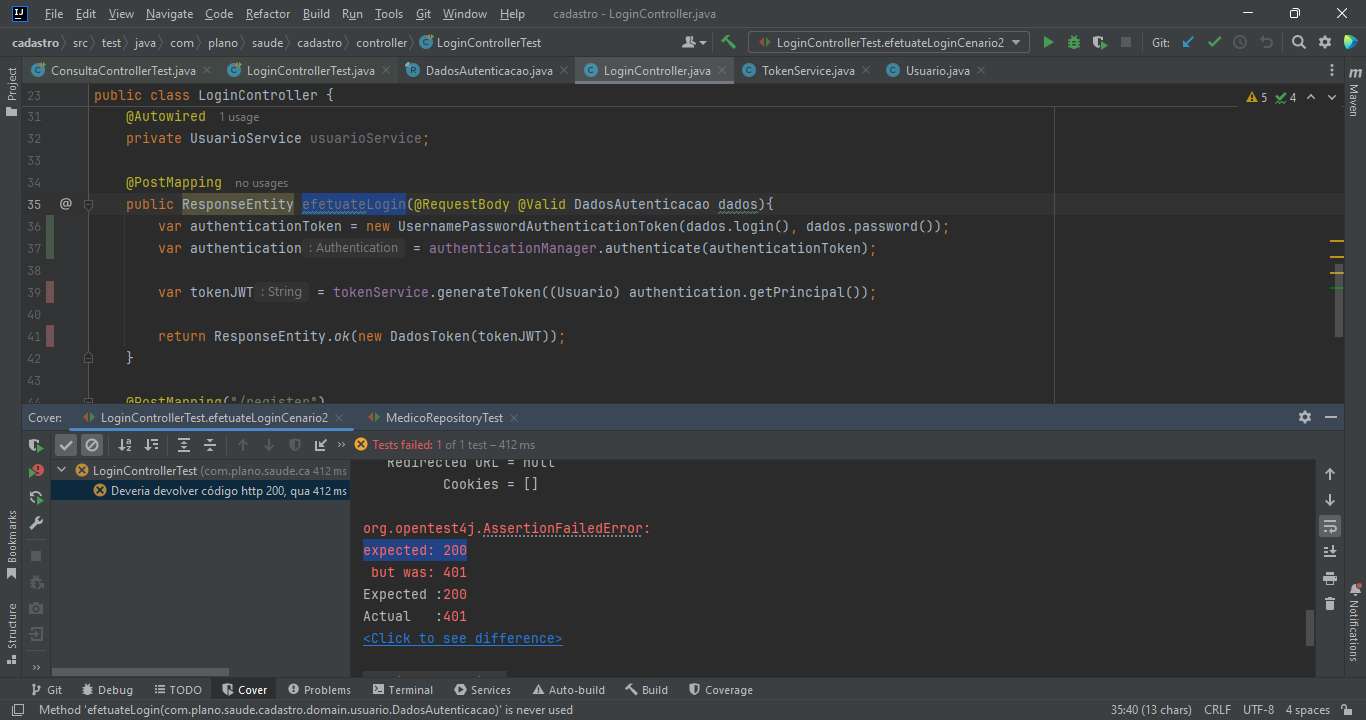Open the CRLF line separator selector
Screen dimensions: 1366x720
[x=1217, y=710]
